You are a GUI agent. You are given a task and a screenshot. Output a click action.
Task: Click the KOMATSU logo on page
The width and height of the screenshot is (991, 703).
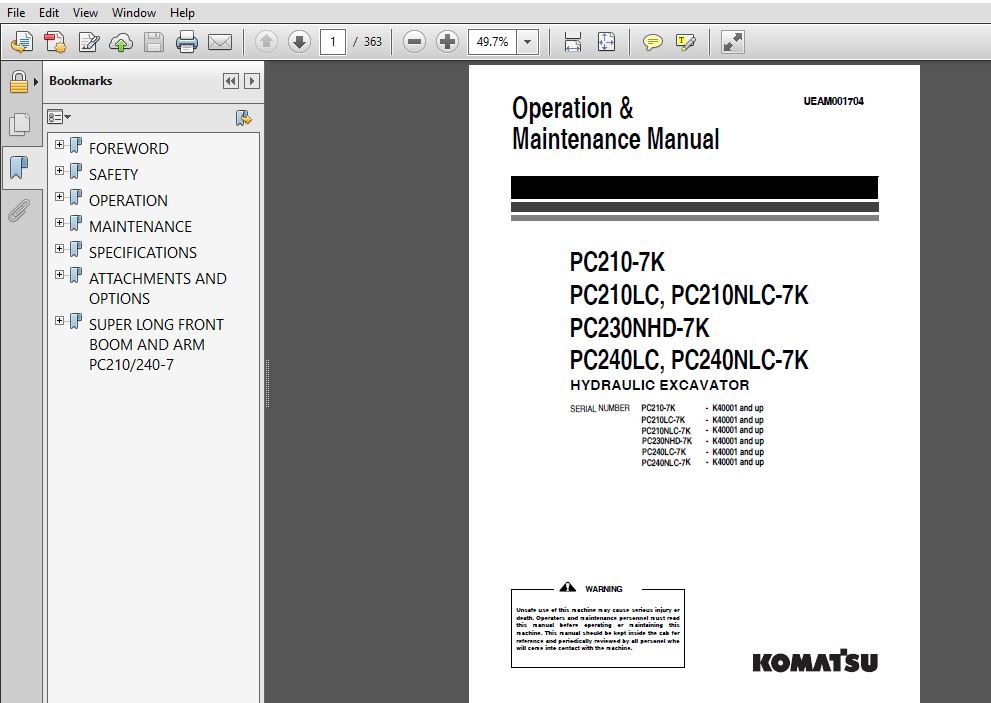(815, 661)
